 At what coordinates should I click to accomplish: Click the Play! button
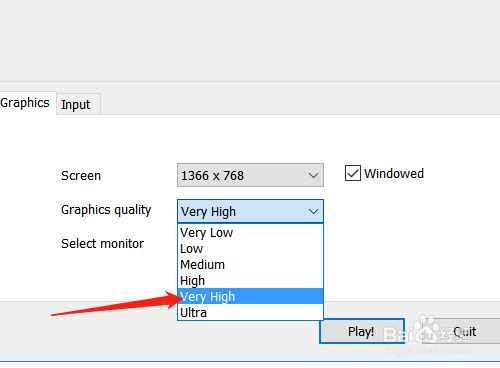tap(362, 331)
